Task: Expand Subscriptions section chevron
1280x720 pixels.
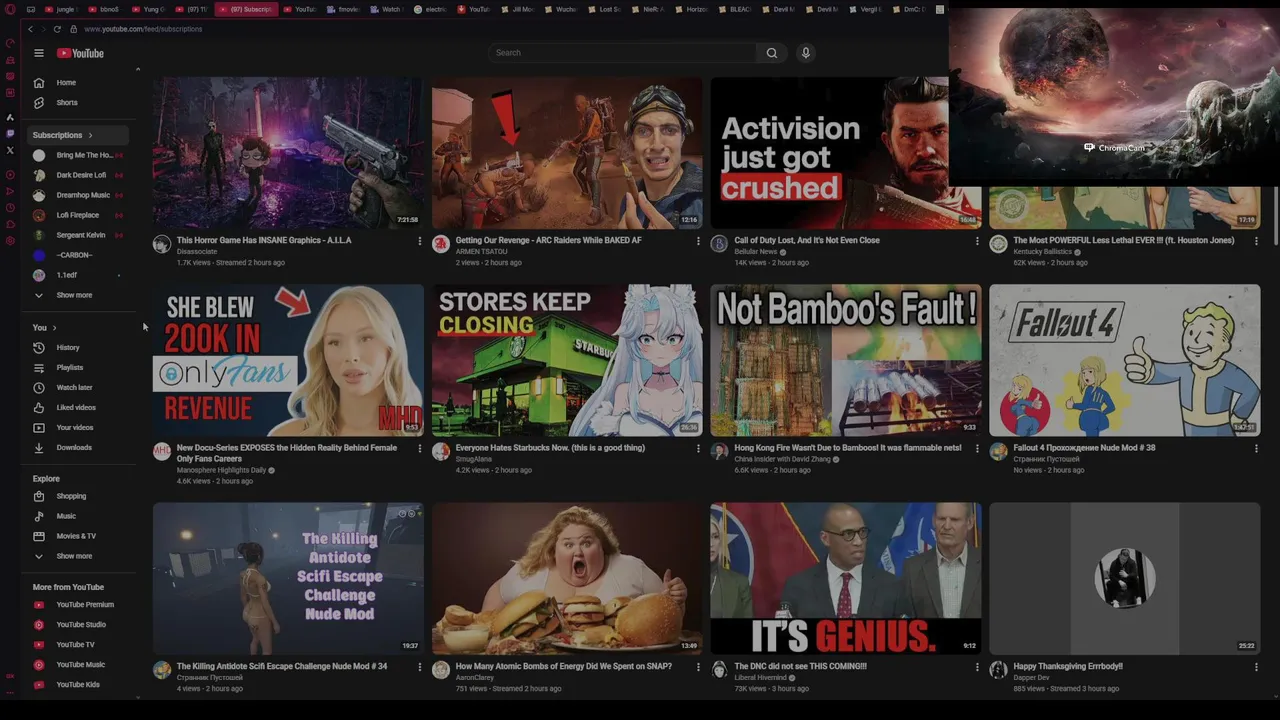Action: [x=90, y=135]
